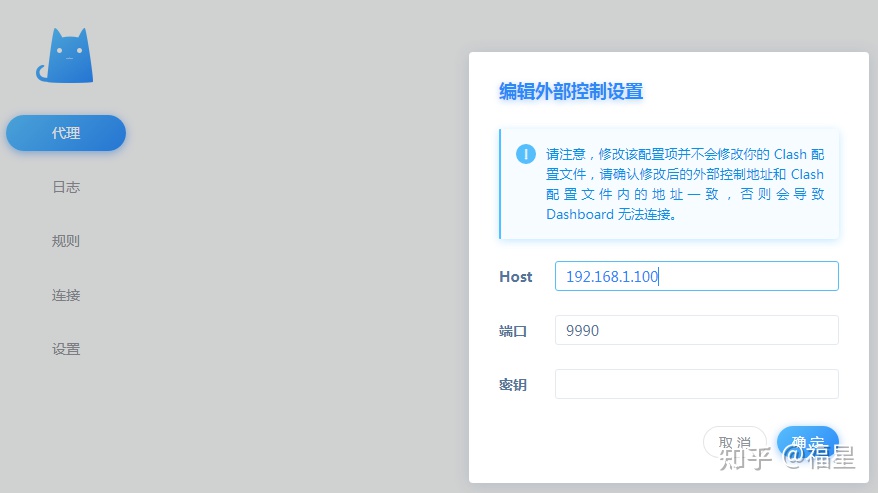Open the 设置 sidebar tab
The height and width of the screenshot is (493, 878).
(66, 349)
